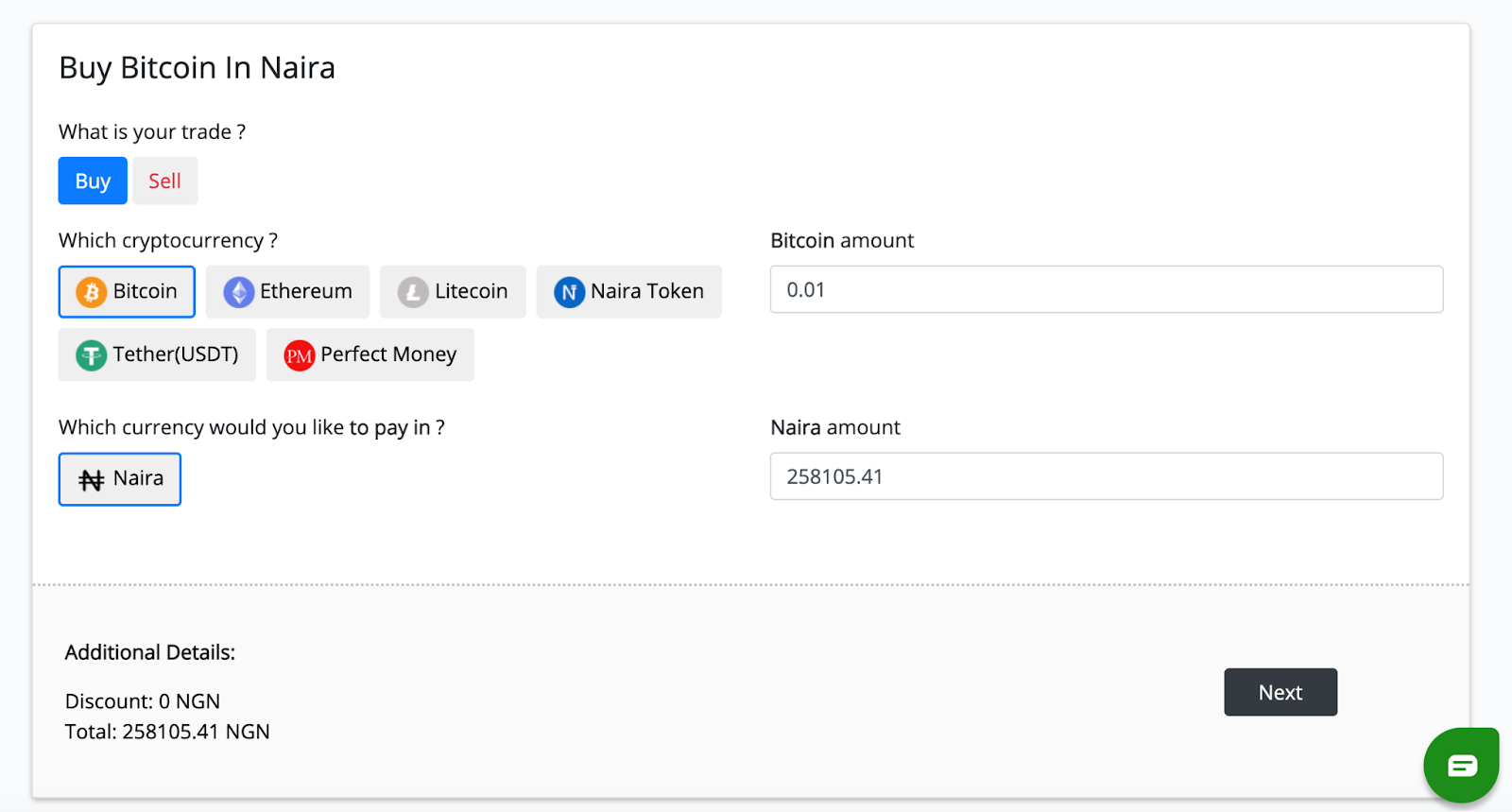Switch trade type to Sell
Screen dimensions: 1512x812
tap(164, 181)
